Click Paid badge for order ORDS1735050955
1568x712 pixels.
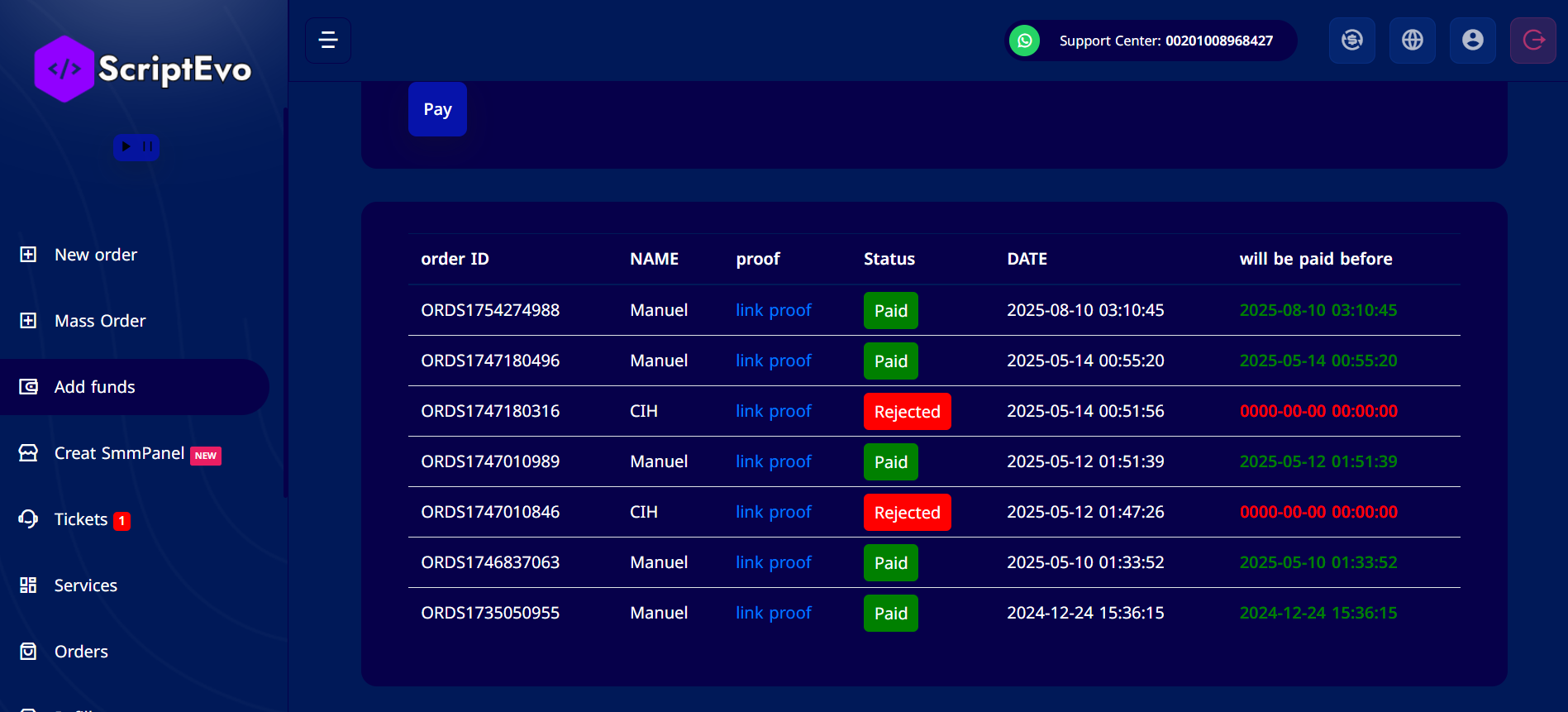point(890,614)
